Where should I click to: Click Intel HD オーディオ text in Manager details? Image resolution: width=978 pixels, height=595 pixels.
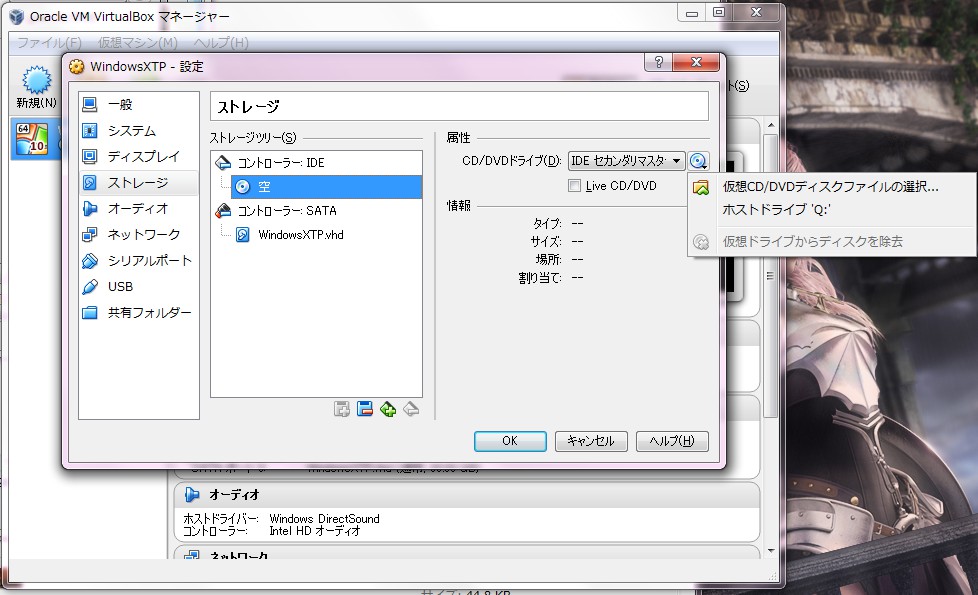point(315,531)
